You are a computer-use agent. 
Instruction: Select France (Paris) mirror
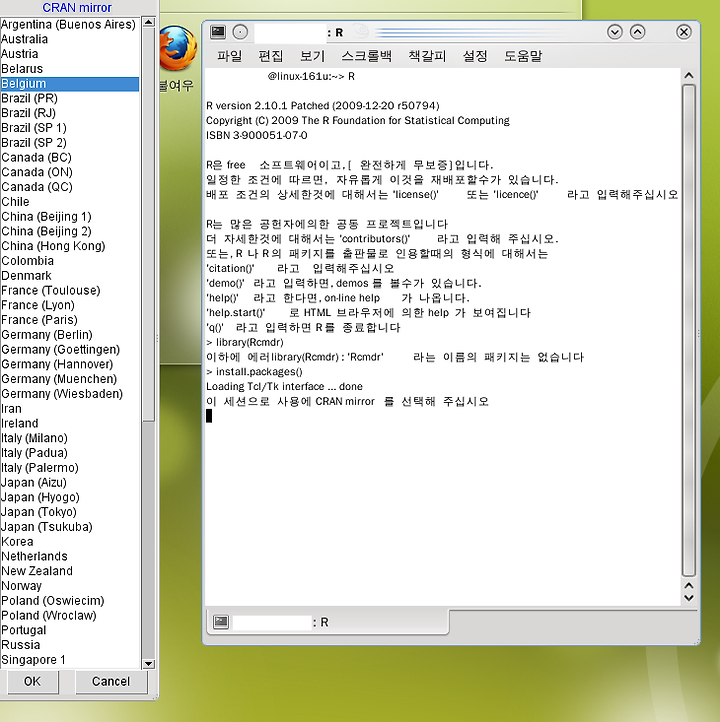point(70,320)
